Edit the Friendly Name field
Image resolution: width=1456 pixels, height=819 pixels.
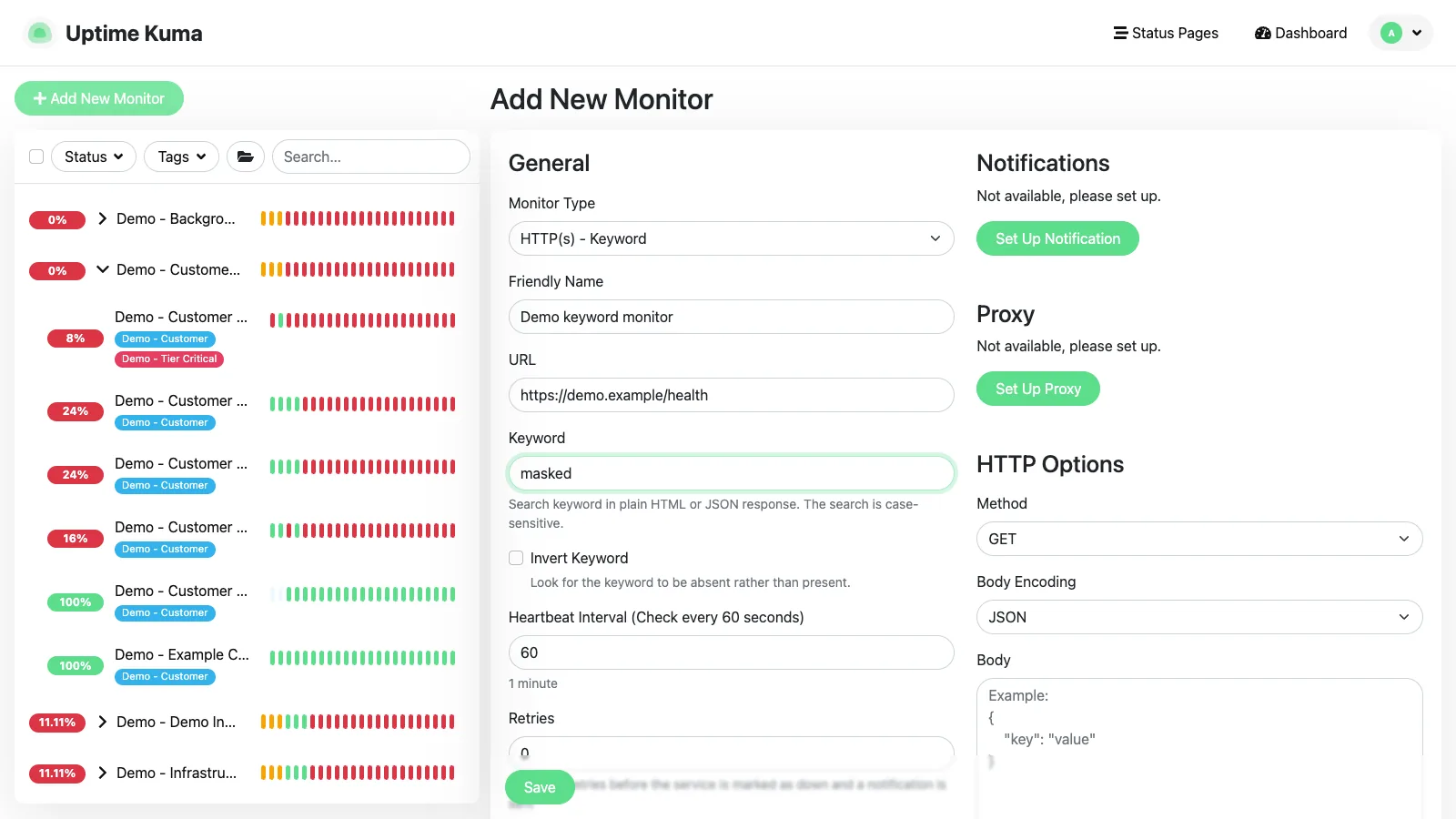(731, 317)
